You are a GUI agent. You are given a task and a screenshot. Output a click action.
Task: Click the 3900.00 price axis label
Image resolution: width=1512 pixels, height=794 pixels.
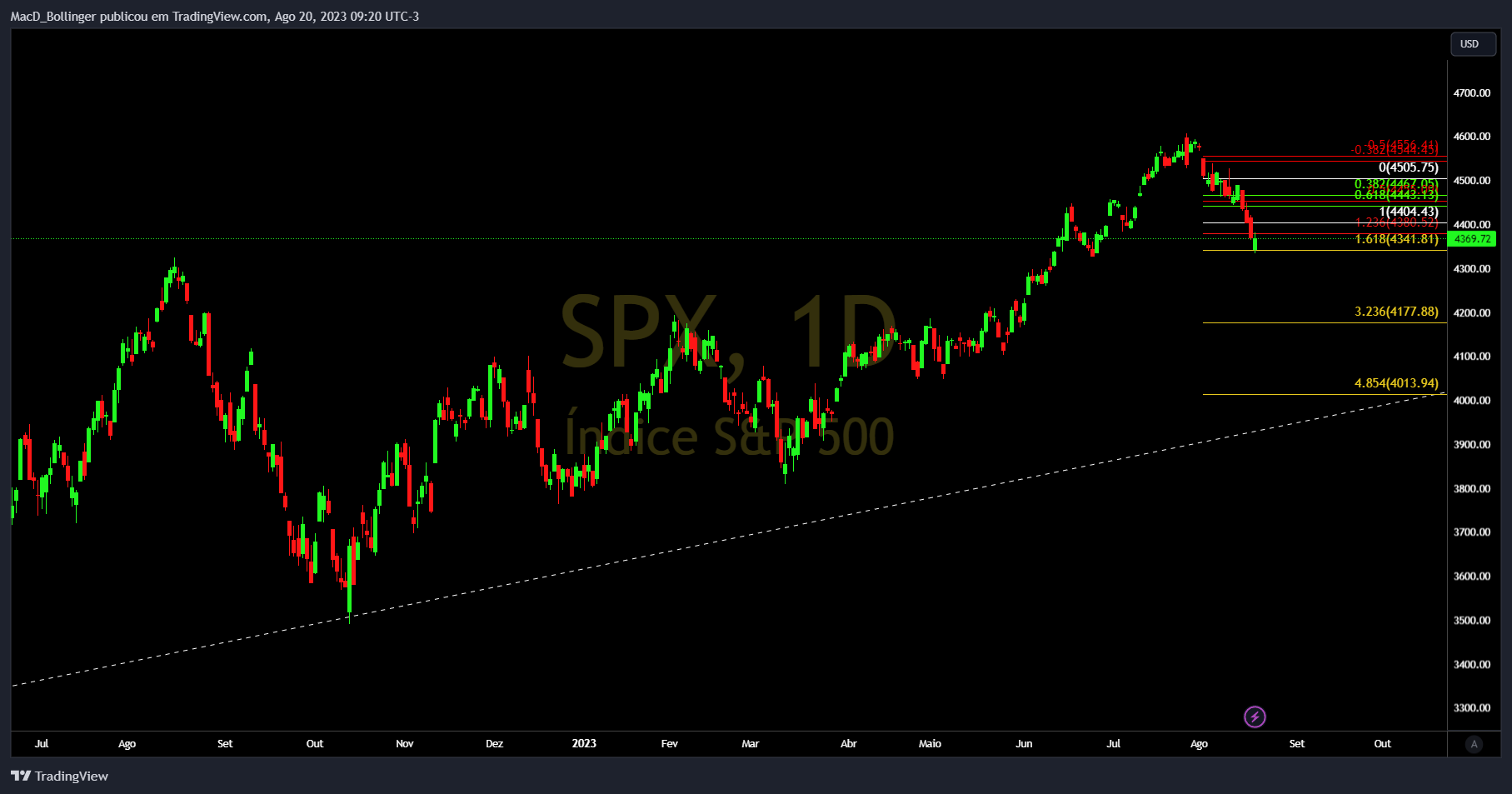pos(1472,445)
